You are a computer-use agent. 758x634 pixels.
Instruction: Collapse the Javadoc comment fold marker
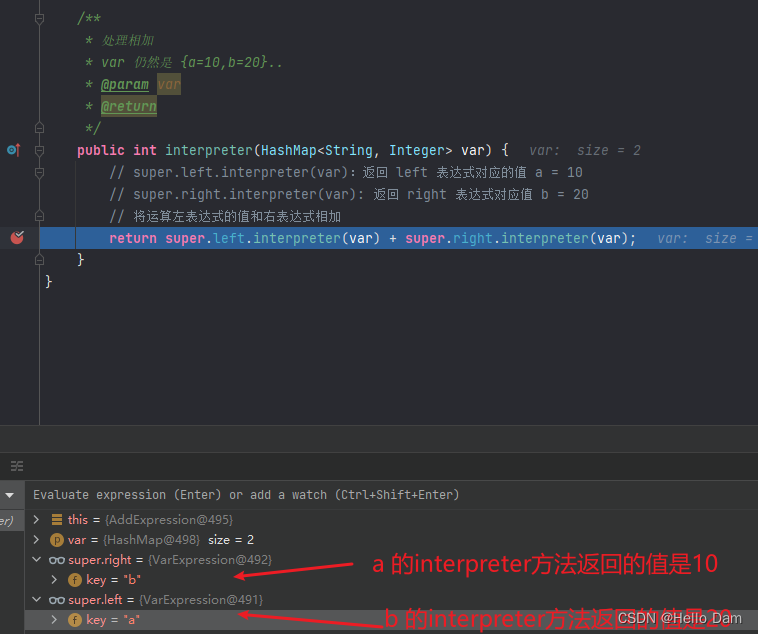pyautogui.click(x=40, y=19)
